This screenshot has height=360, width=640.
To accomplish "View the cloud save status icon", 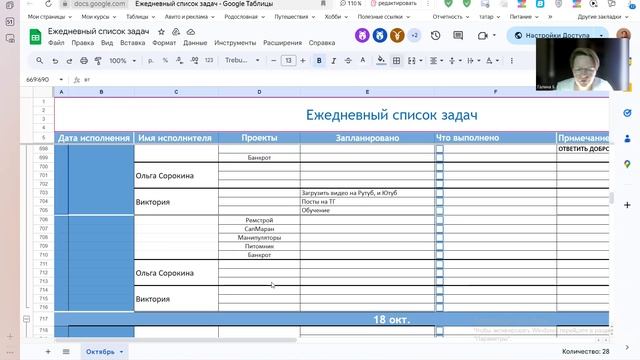I will (x=191, y=32).
